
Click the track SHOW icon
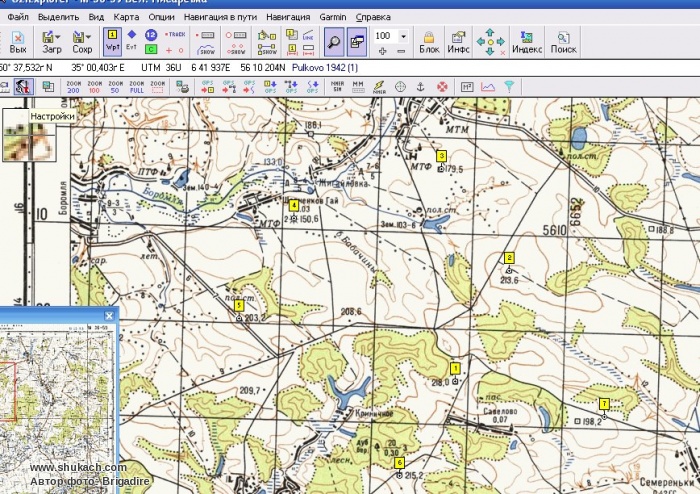click(205, 50)
